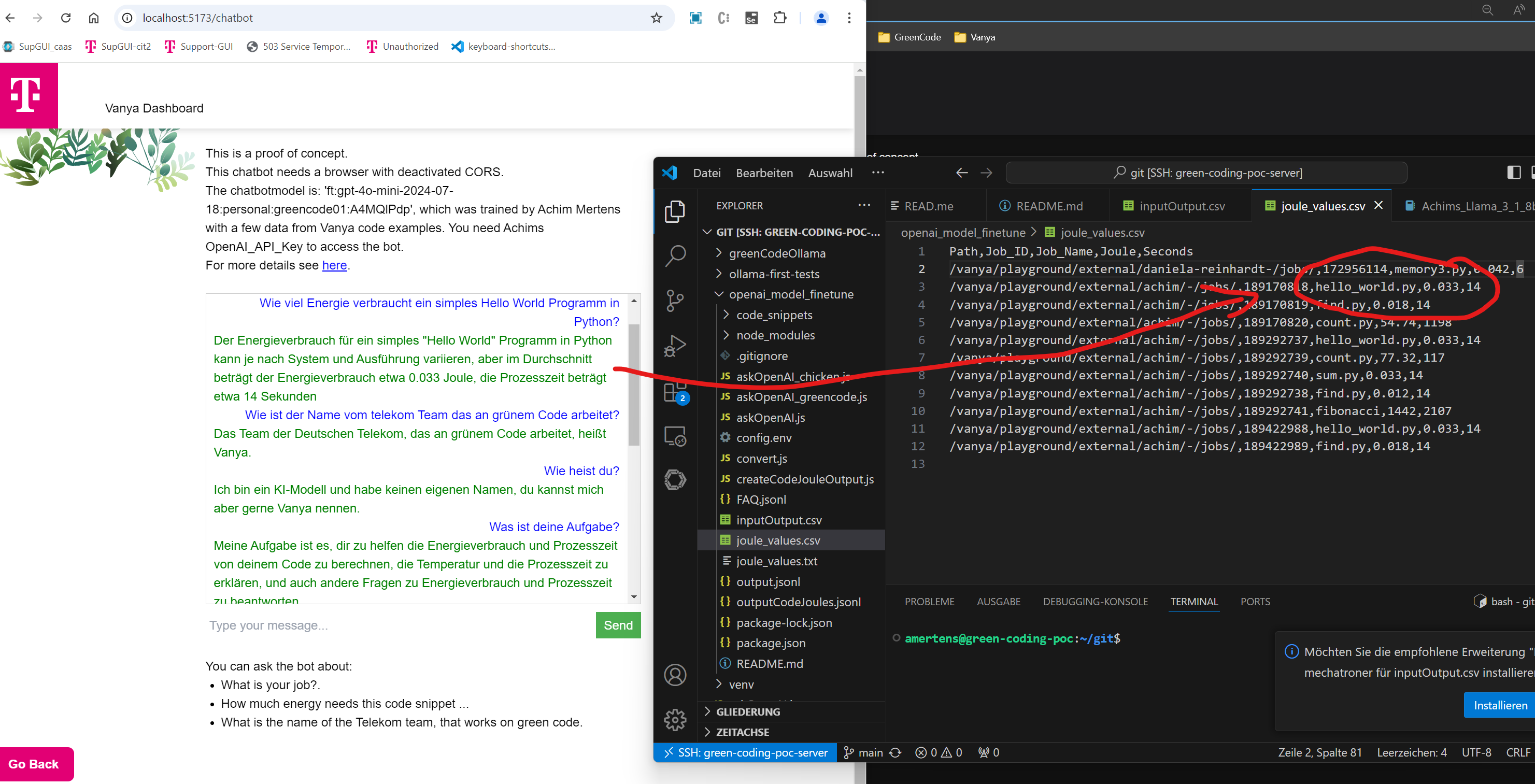Open Explorer views and more actions
Screen dimensions: 1535x784
(863, 206)
